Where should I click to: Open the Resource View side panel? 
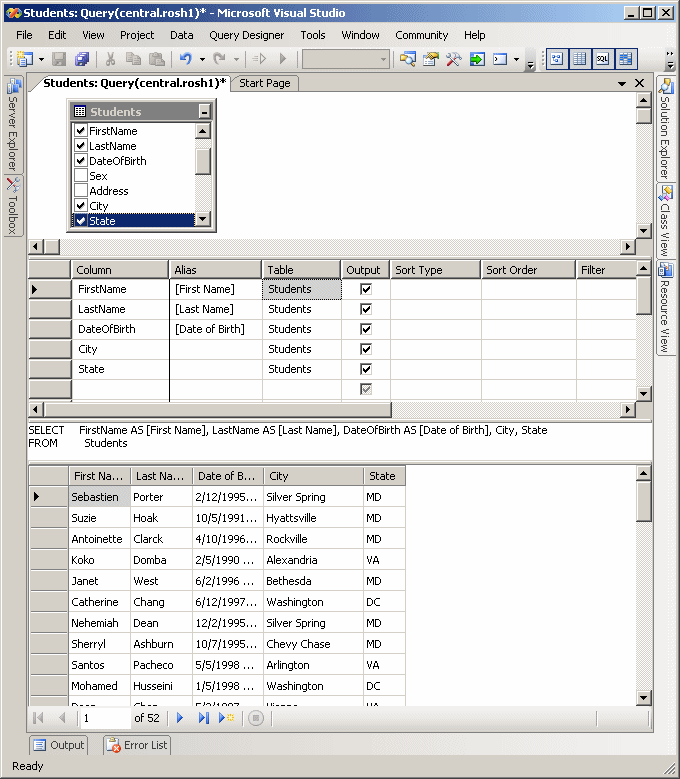pyautogui.click(x=666, y=307)
